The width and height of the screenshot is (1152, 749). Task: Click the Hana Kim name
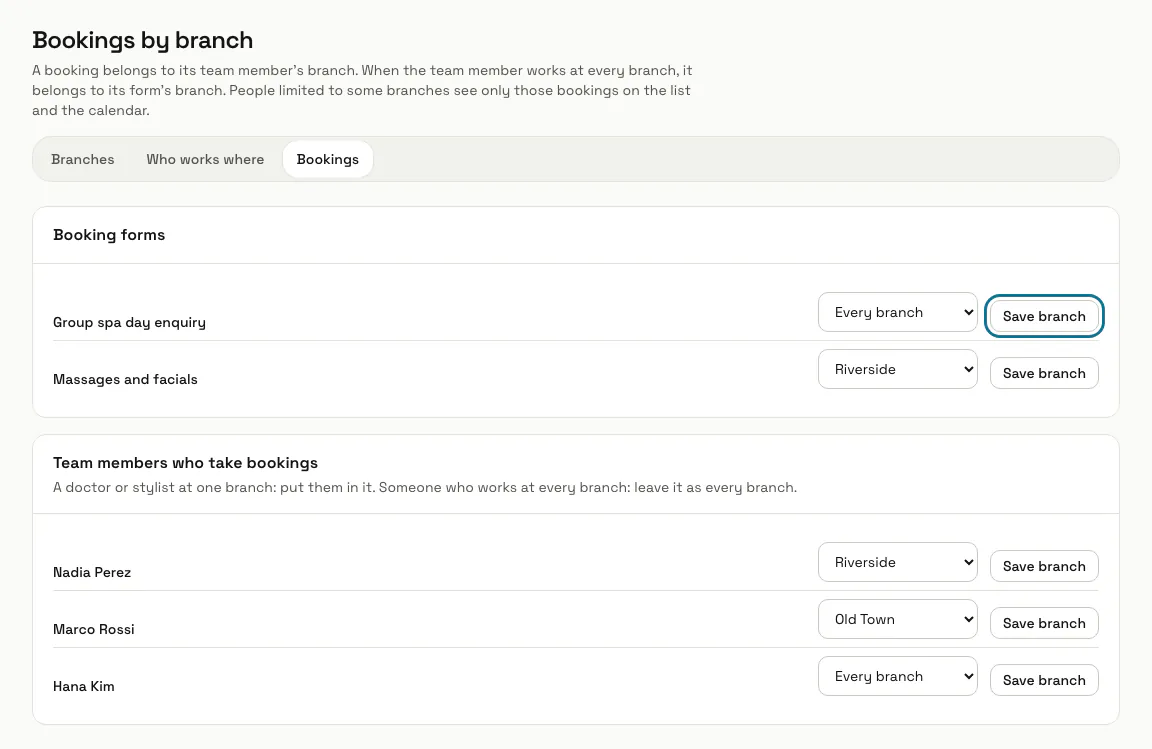84,687
